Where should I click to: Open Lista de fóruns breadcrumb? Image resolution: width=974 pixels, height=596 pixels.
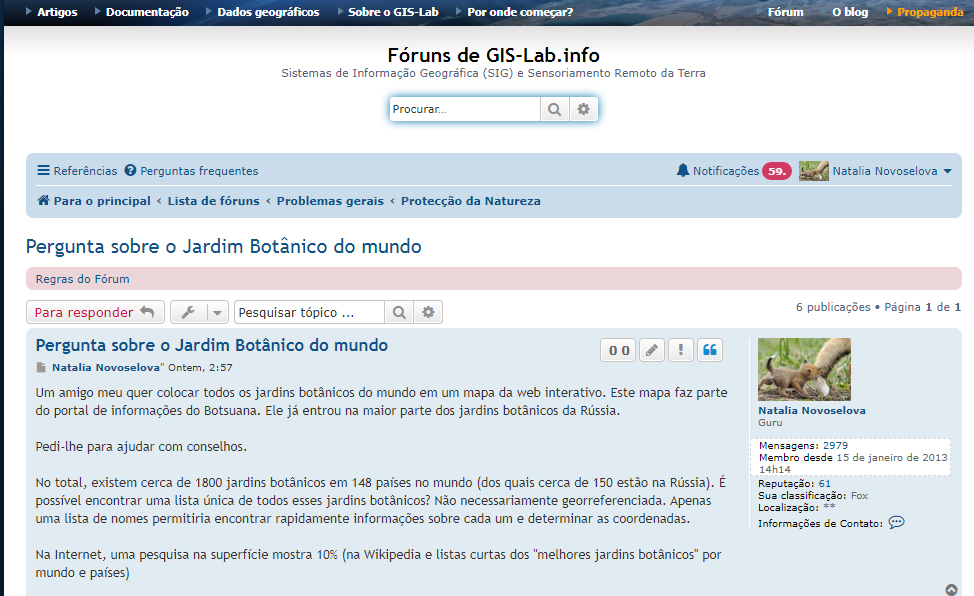tap(214, 201)
